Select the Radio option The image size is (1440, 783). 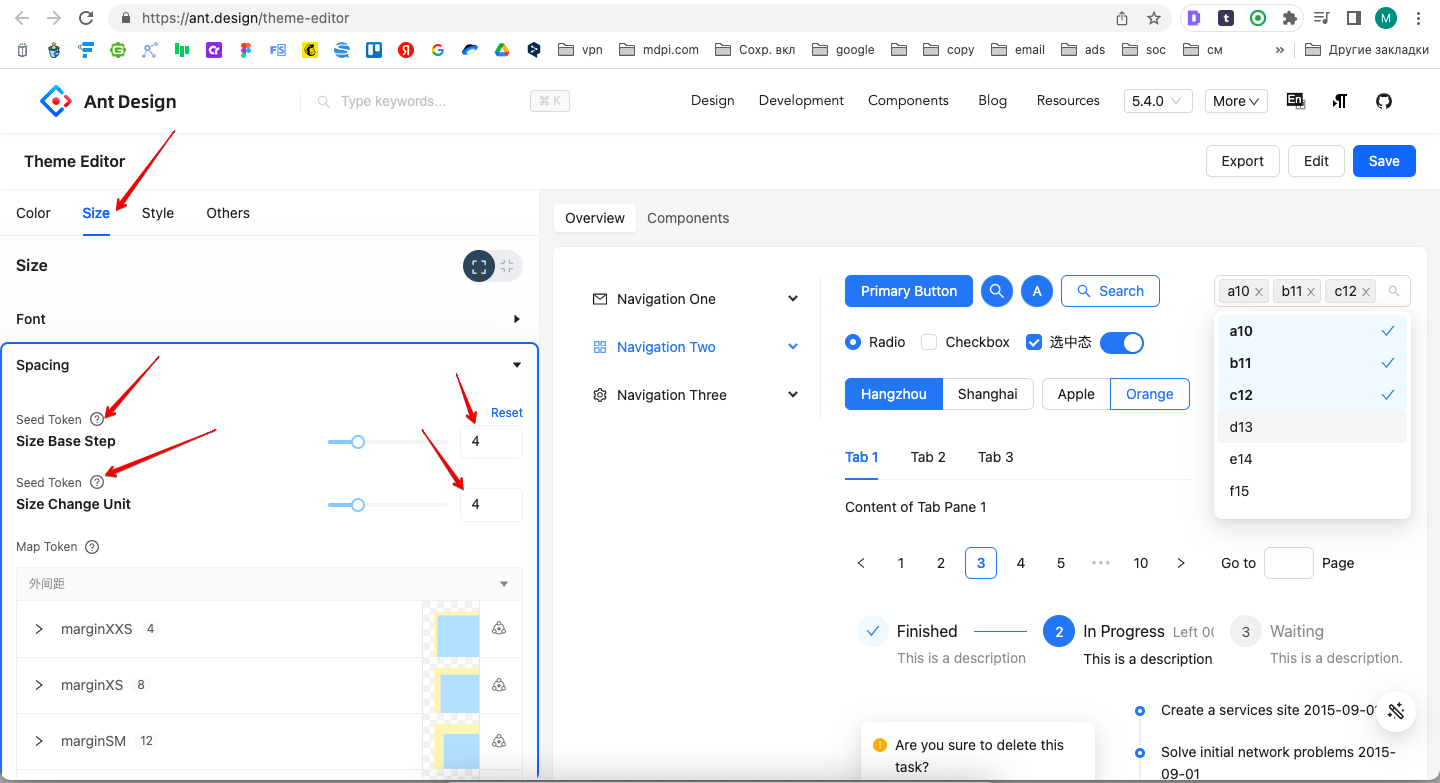(853, 342)
